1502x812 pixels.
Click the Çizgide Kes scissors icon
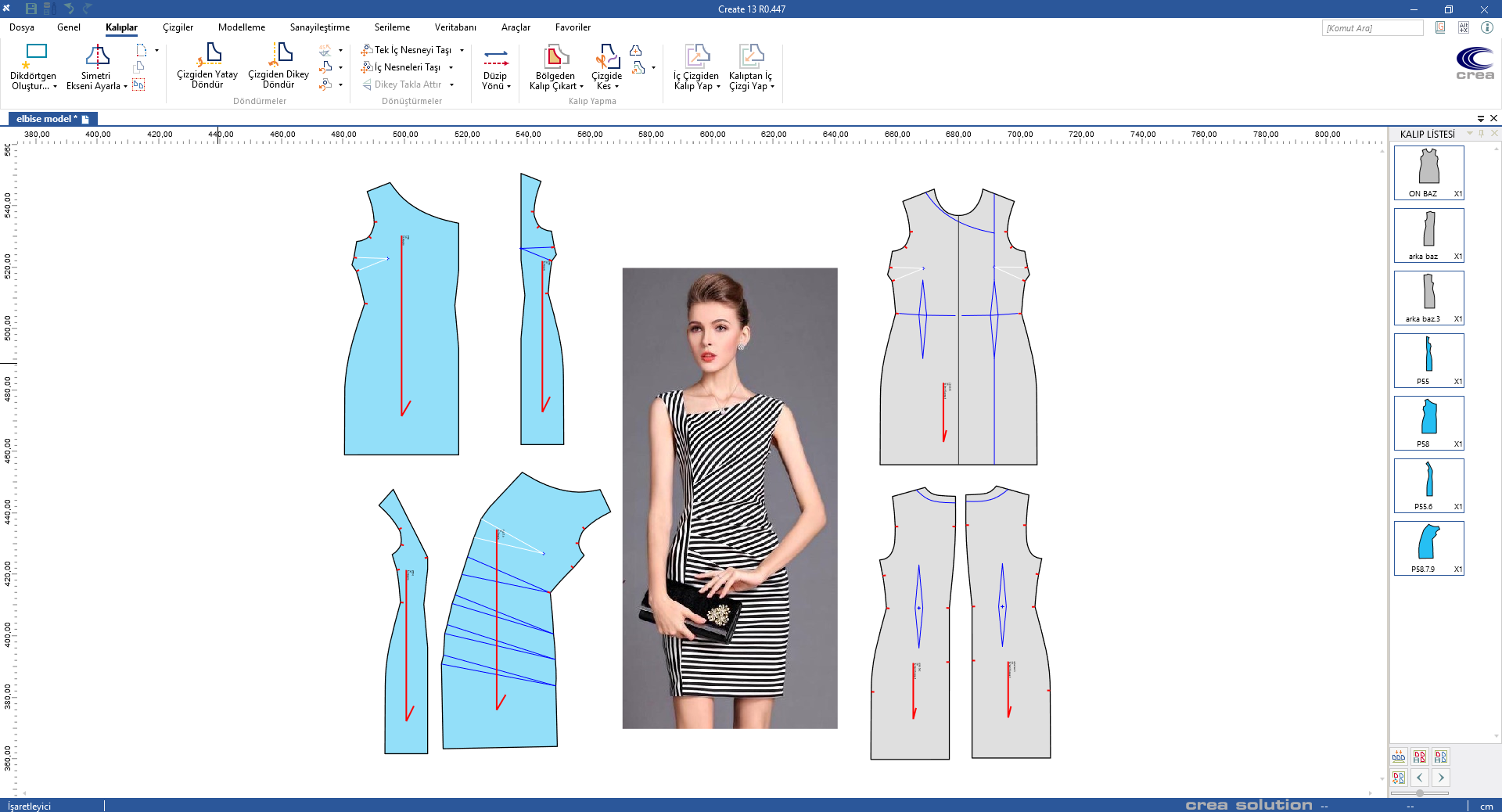coord(606,56)
